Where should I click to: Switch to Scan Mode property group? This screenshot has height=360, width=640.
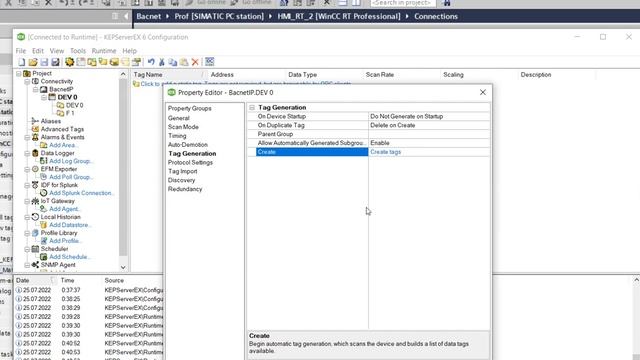tap(183, 127)
